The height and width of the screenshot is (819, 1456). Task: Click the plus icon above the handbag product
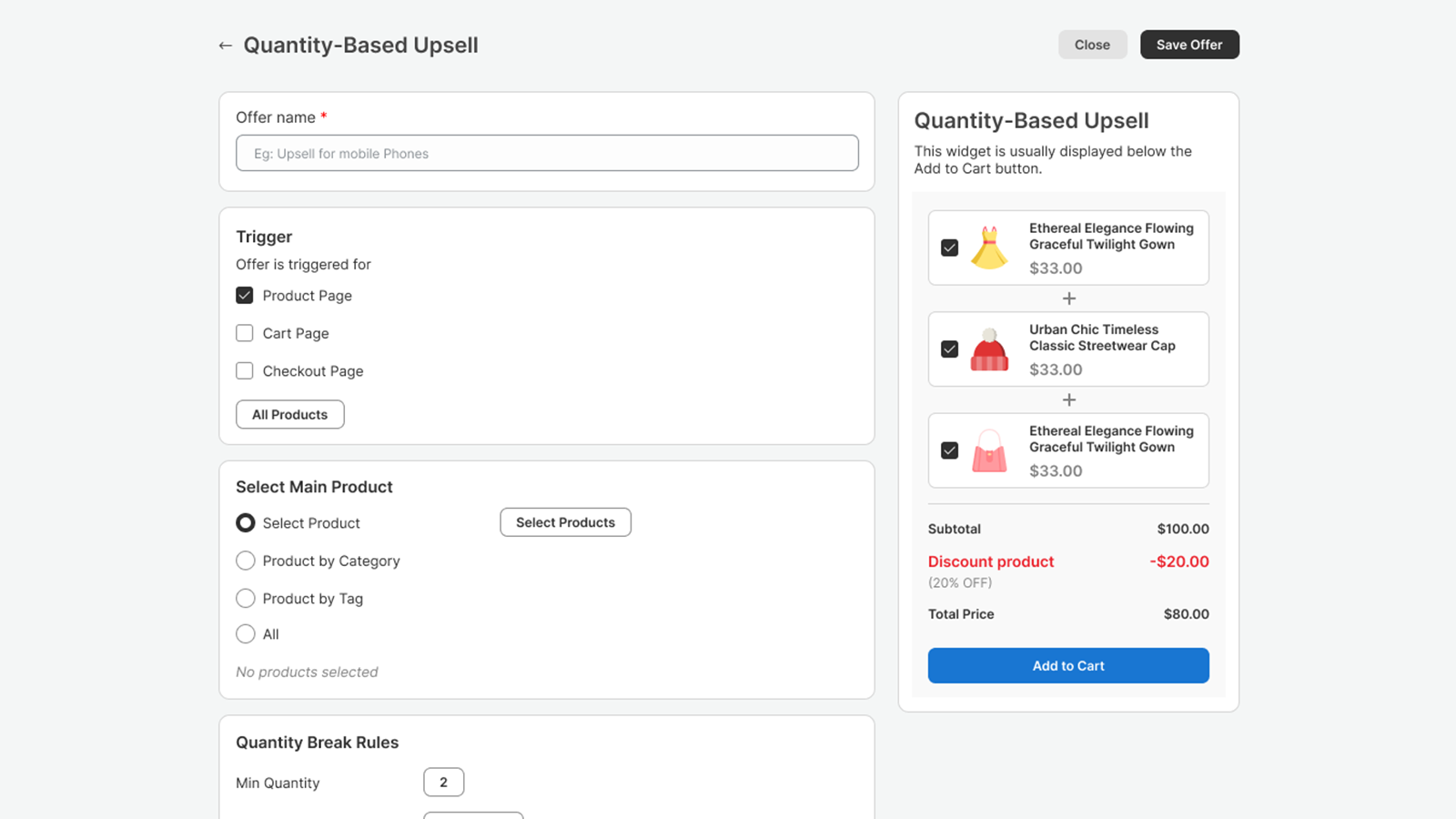(1068, 399)
